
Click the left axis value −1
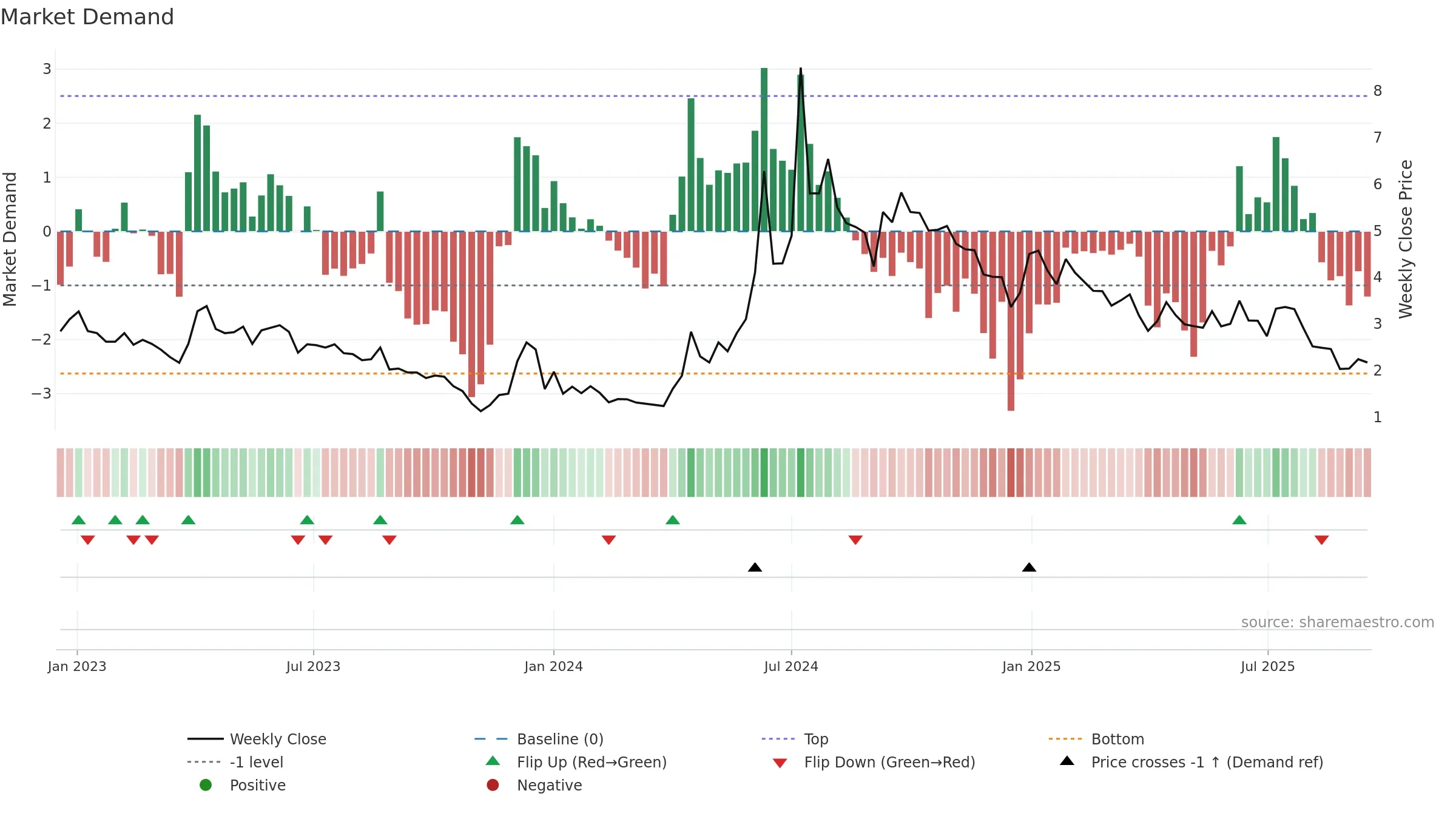[x=42, y=285]
